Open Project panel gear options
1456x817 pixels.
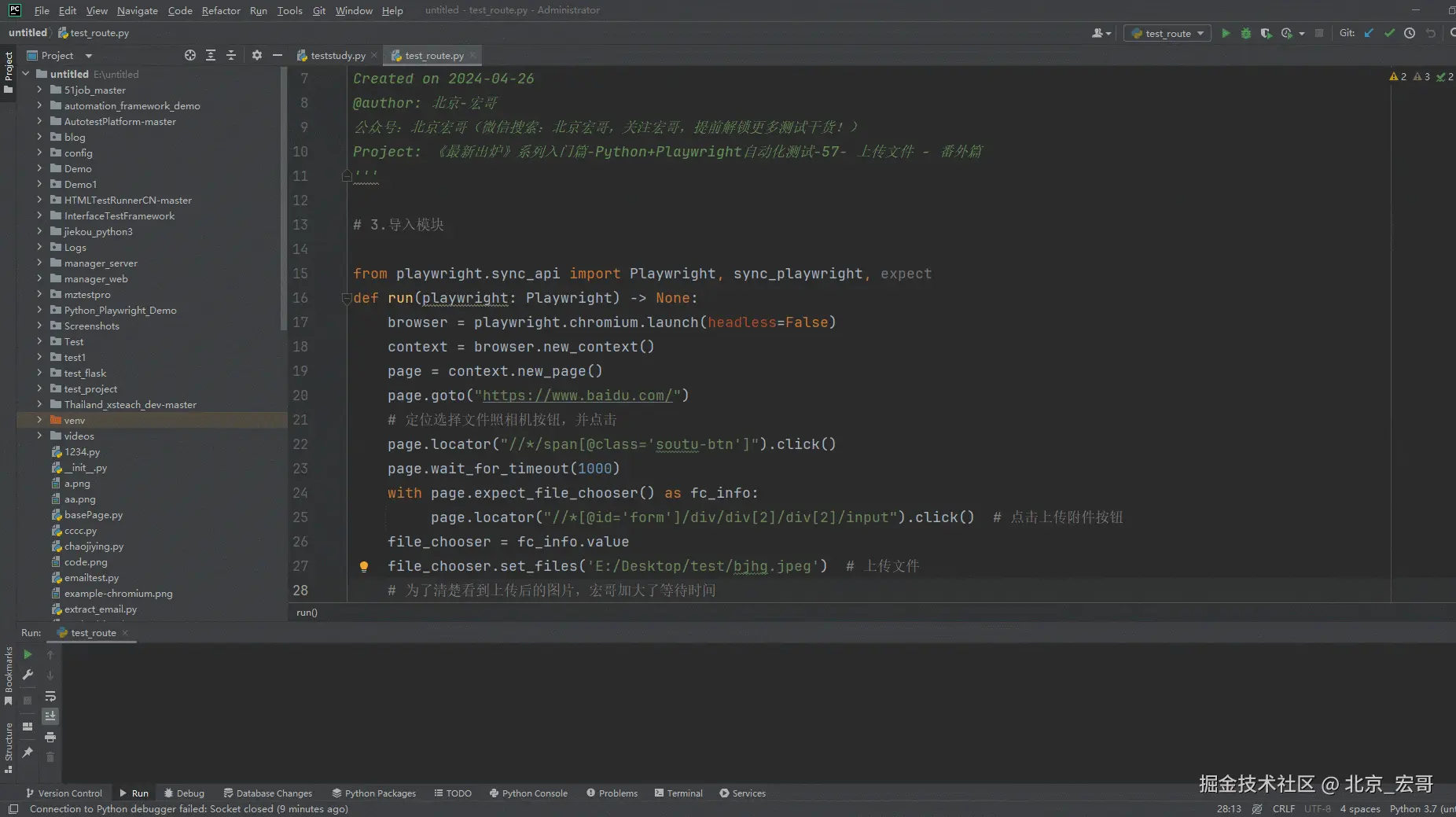click(256, 55)
